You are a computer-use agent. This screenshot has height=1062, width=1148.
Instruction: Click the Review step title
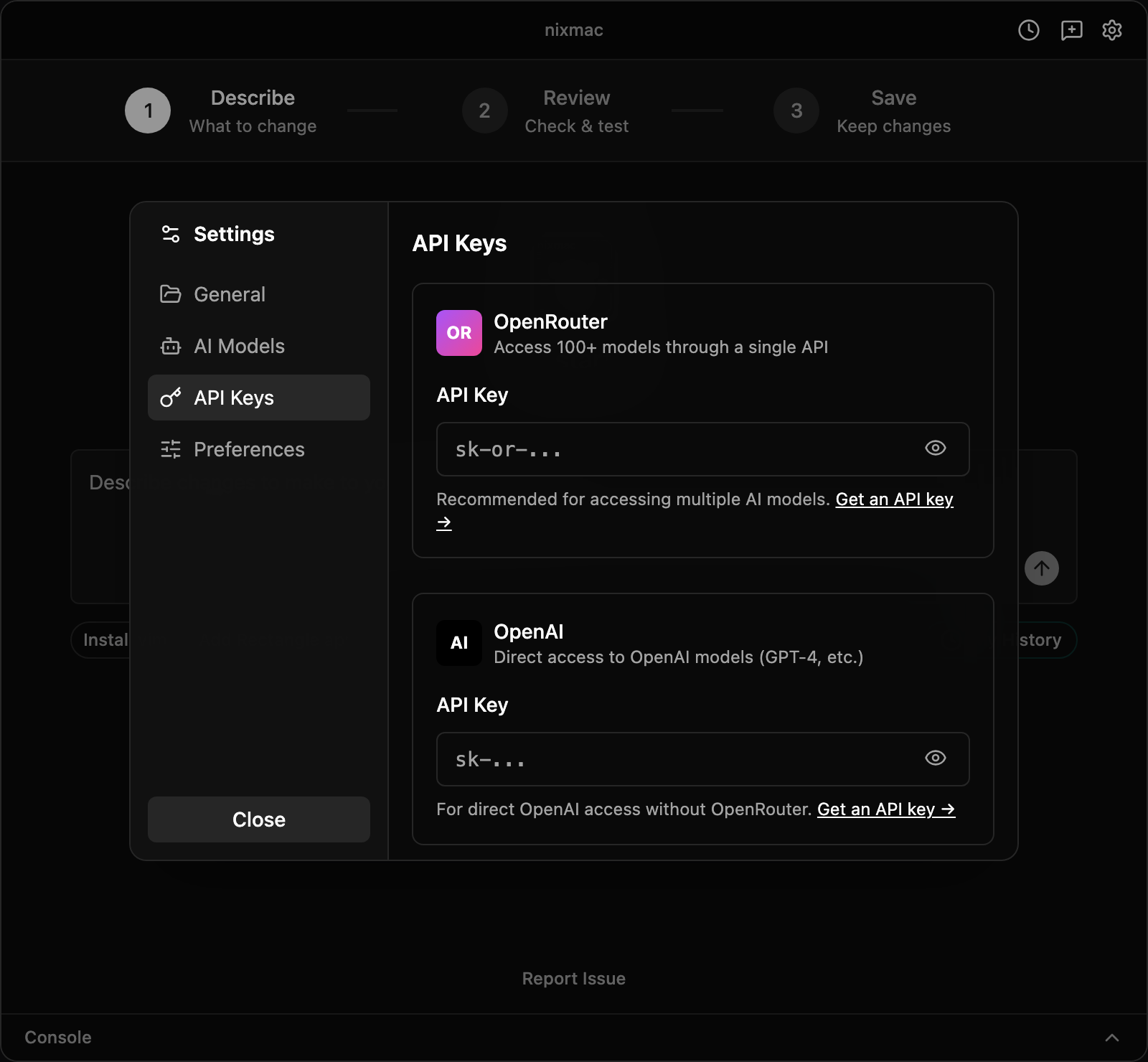pos(577,98)
